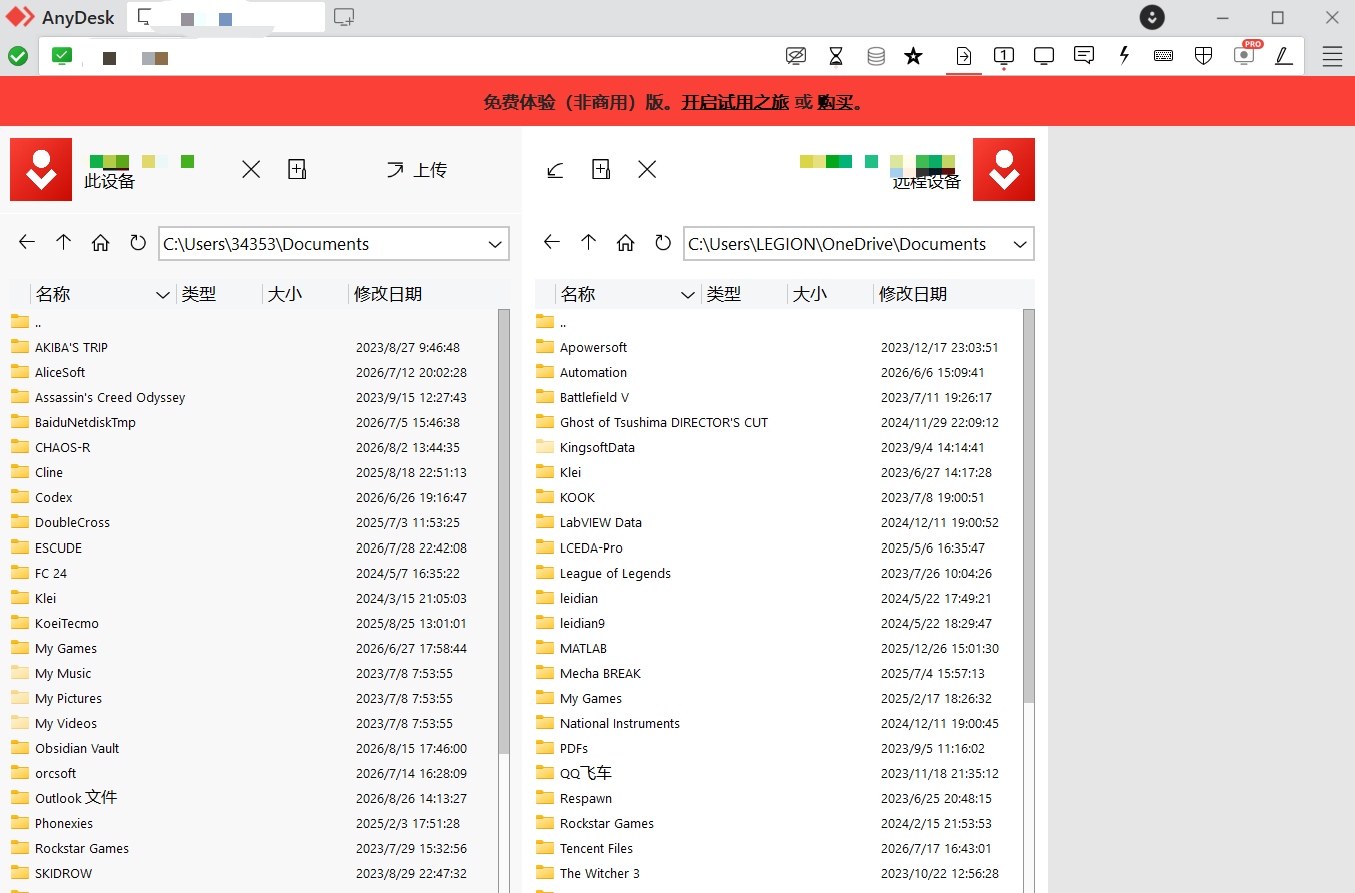Go to home folder in local browser

coord(101,243)
